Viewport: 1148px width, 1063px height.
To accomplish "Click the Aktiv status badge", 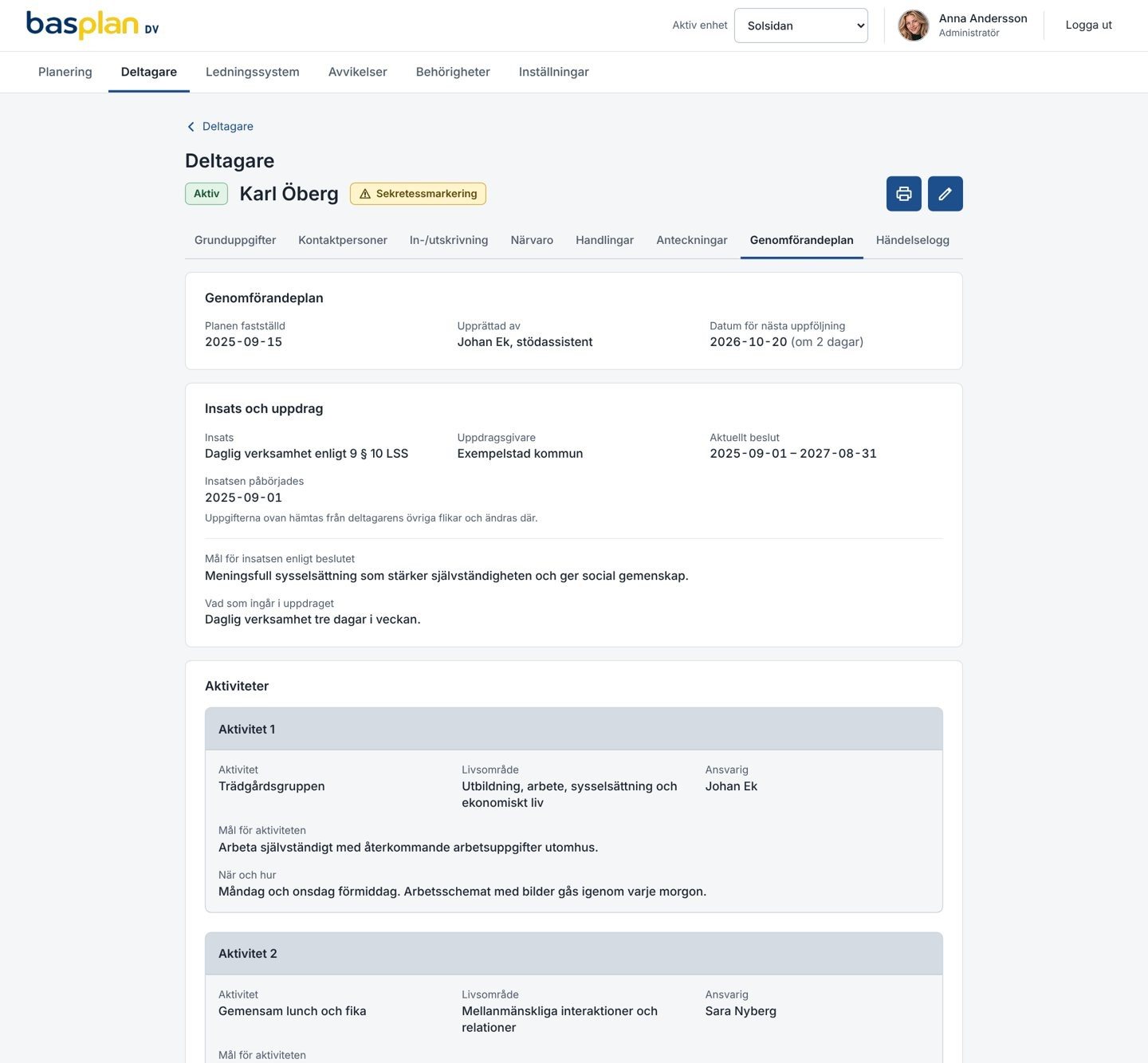I will tap(206, 194).
